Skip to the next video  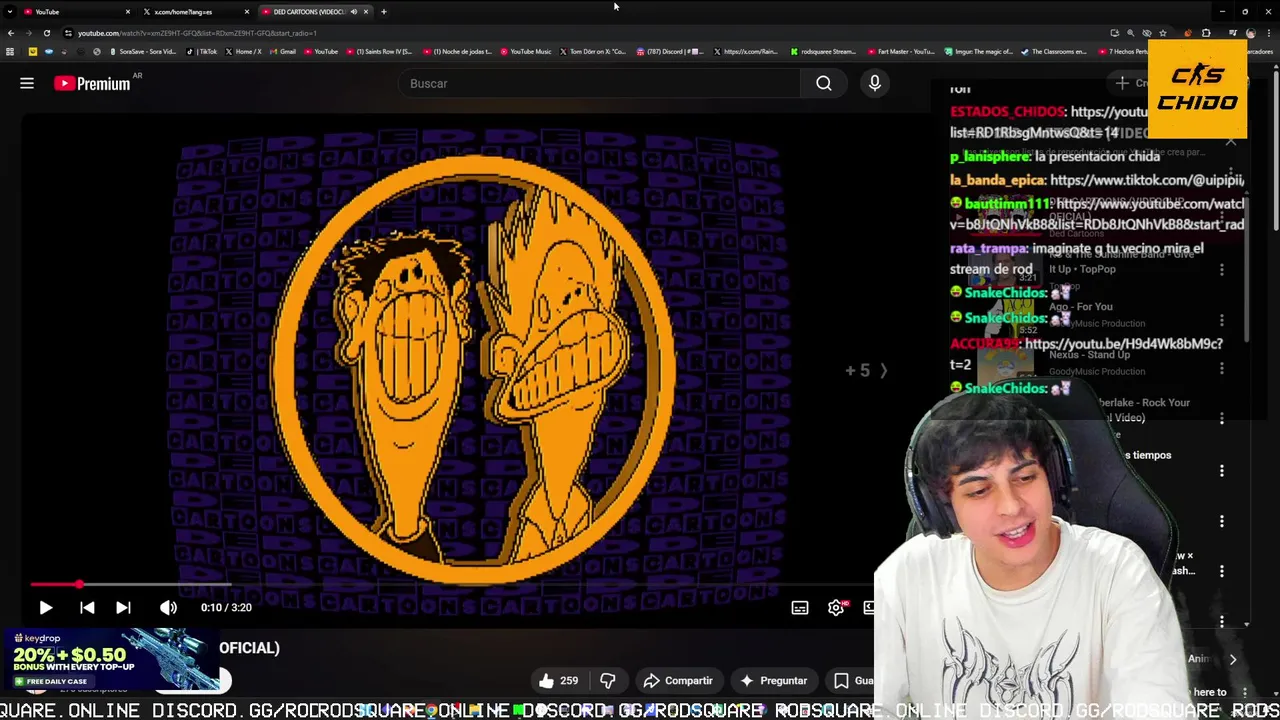click(123, 607)
